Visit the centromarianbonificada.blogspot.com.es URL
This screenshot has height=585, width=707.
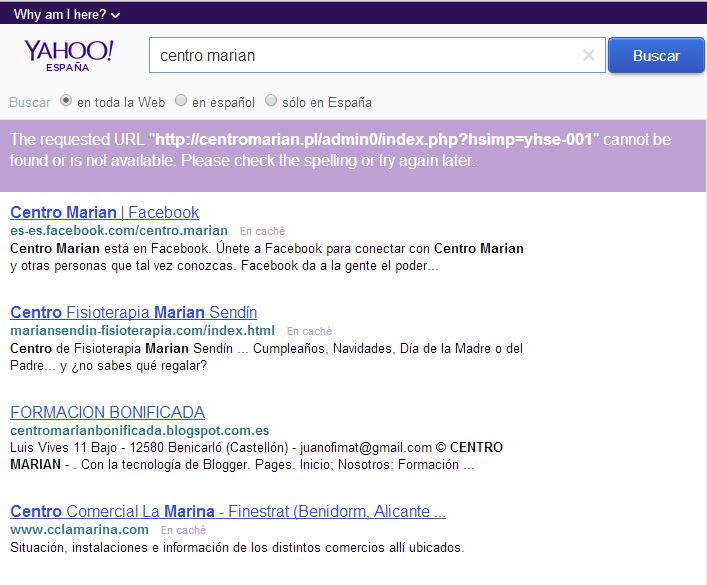[140, 430]
